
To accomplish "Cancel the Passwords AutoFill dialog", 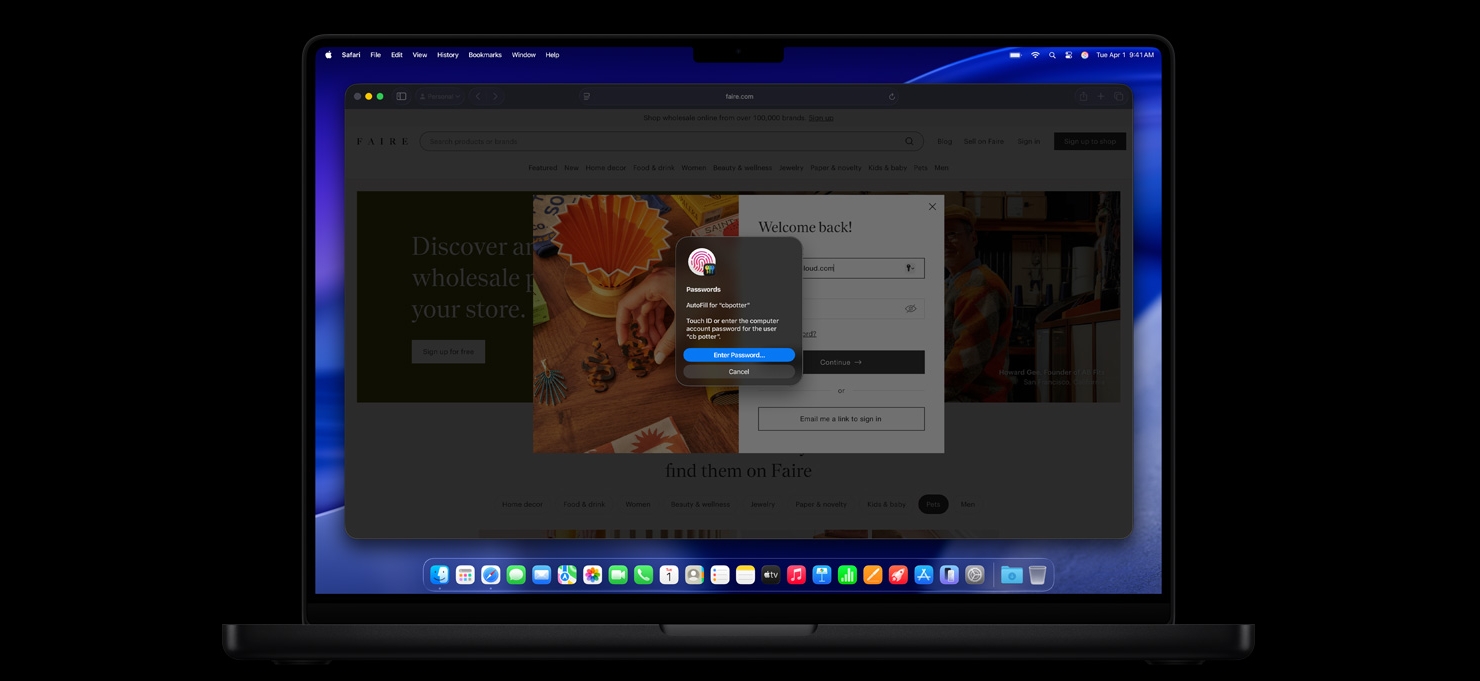I will point(739,371).
